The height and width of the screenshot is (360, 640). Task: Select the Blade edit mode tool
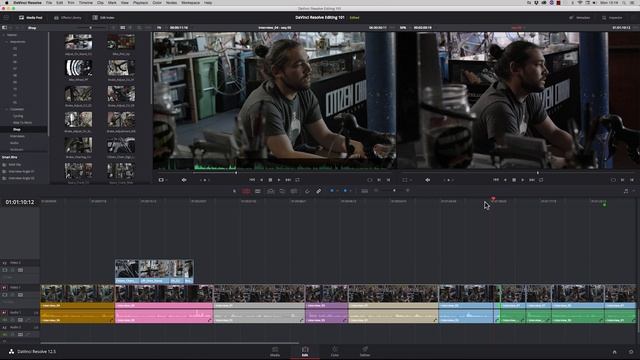tap(258, 191)
